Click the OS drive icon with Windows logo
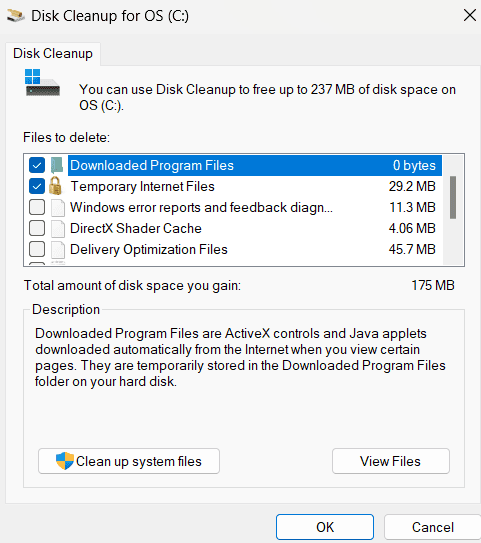The height and width of the screenshot is (543, 481). point(42,82)
